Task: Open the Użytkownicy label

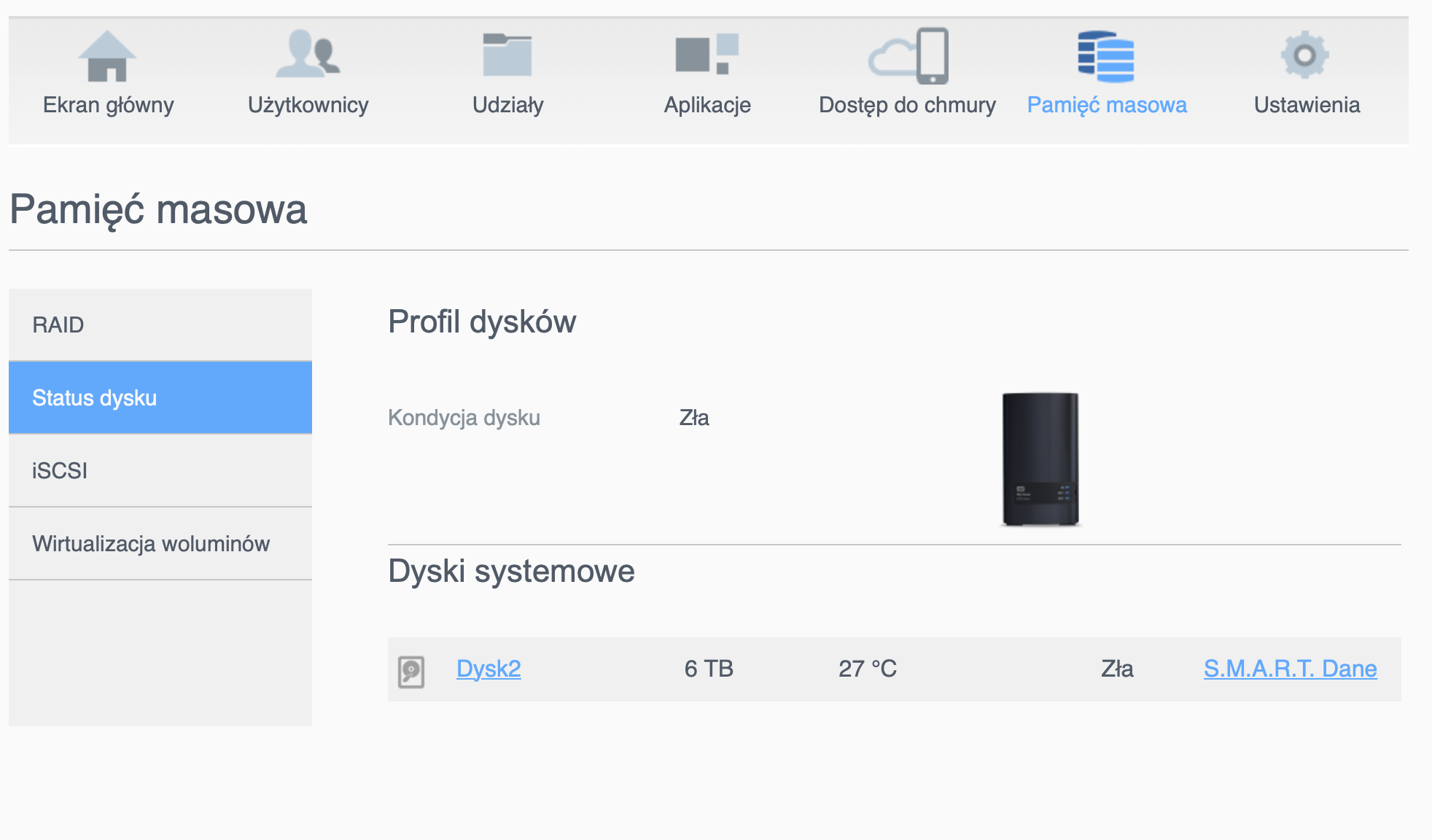Action: point(308,105)
